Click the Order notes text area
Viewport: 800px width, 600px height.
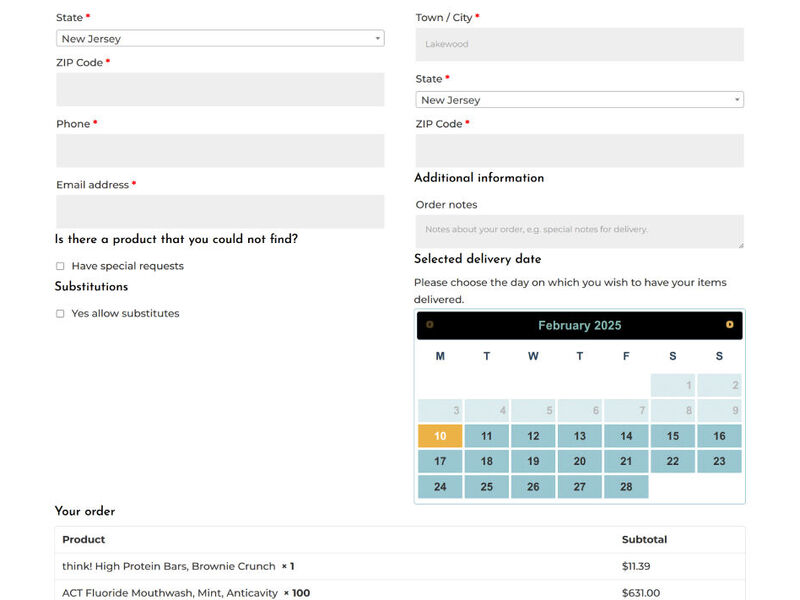(580, 231)
